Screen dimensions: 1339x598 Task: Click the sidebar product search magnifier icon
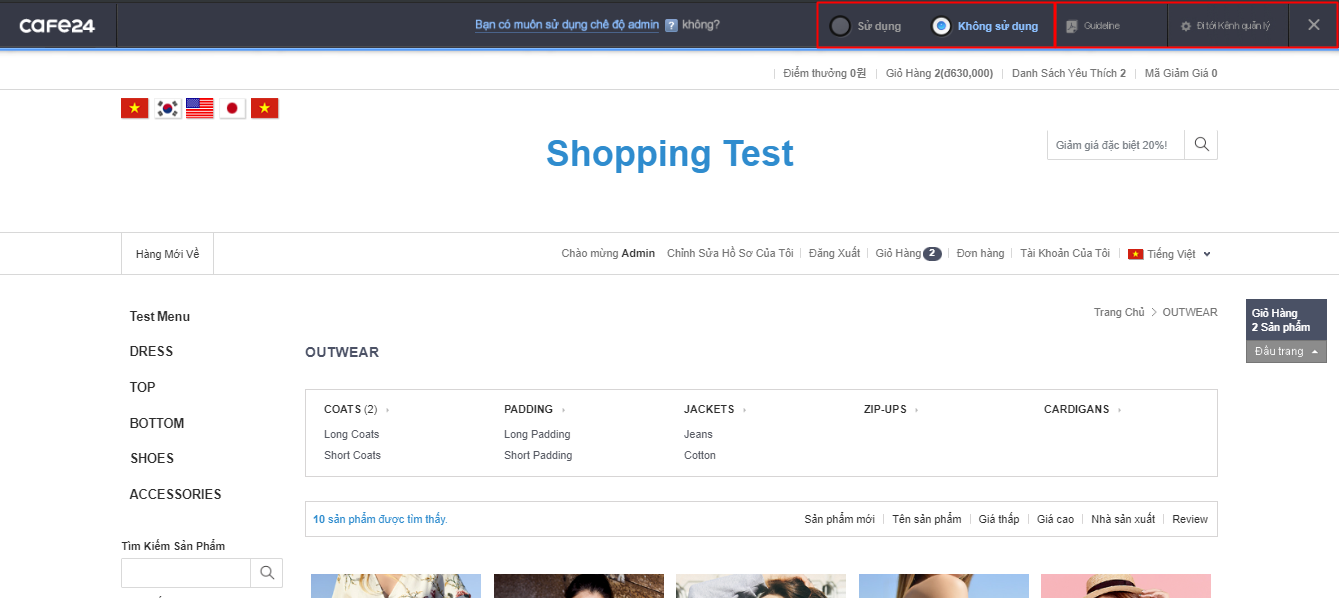(x=267, y=573)
